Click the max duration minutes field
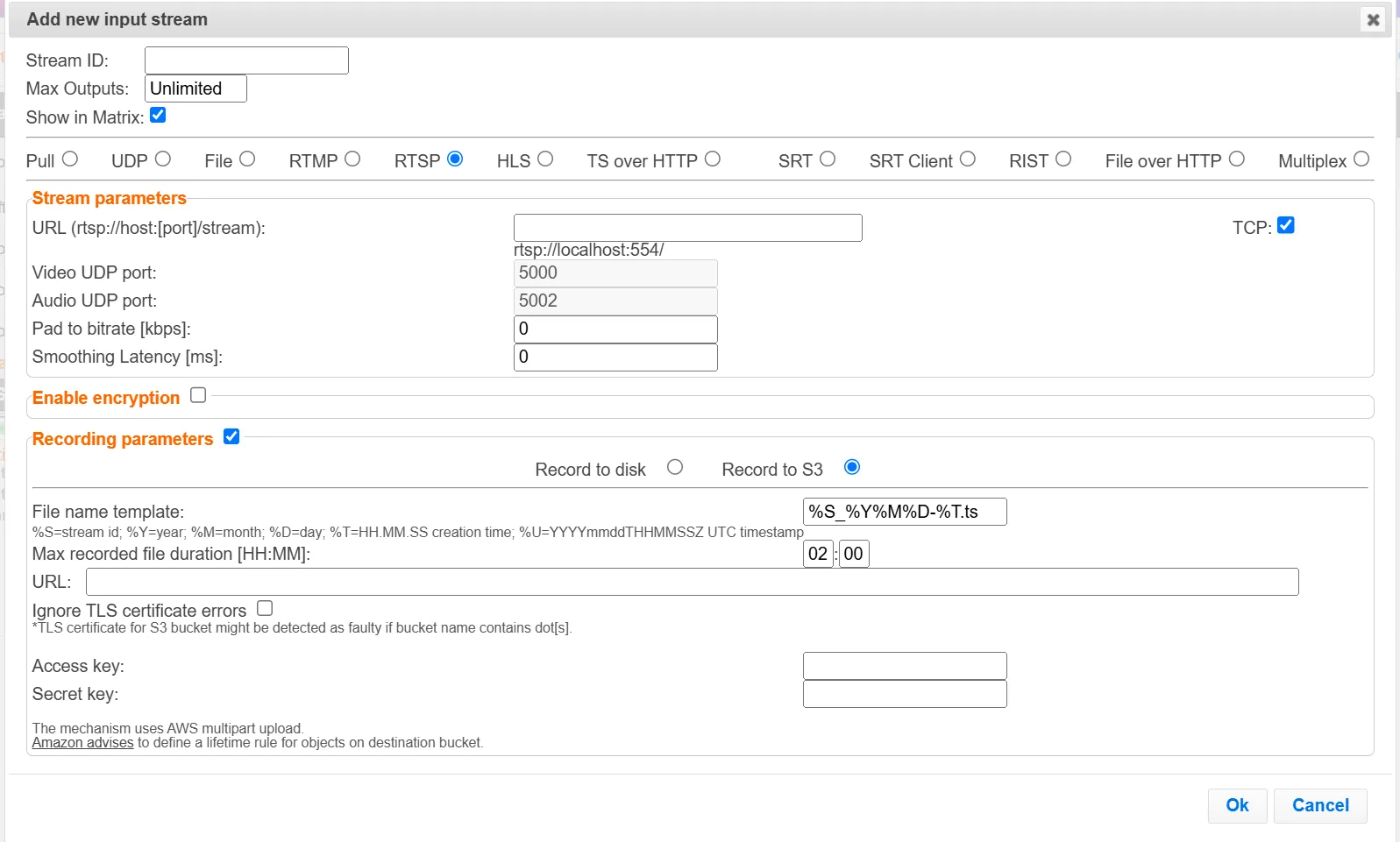1400x842 pixels. pos(854,554)
